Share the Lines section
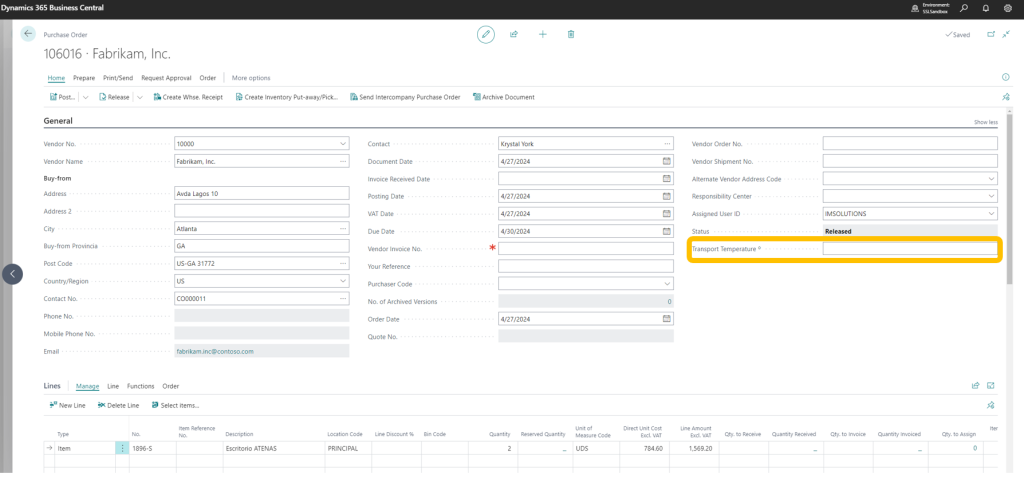This screenshot has height=478, width=1024. pyautogui.click(x=976, y=386)
